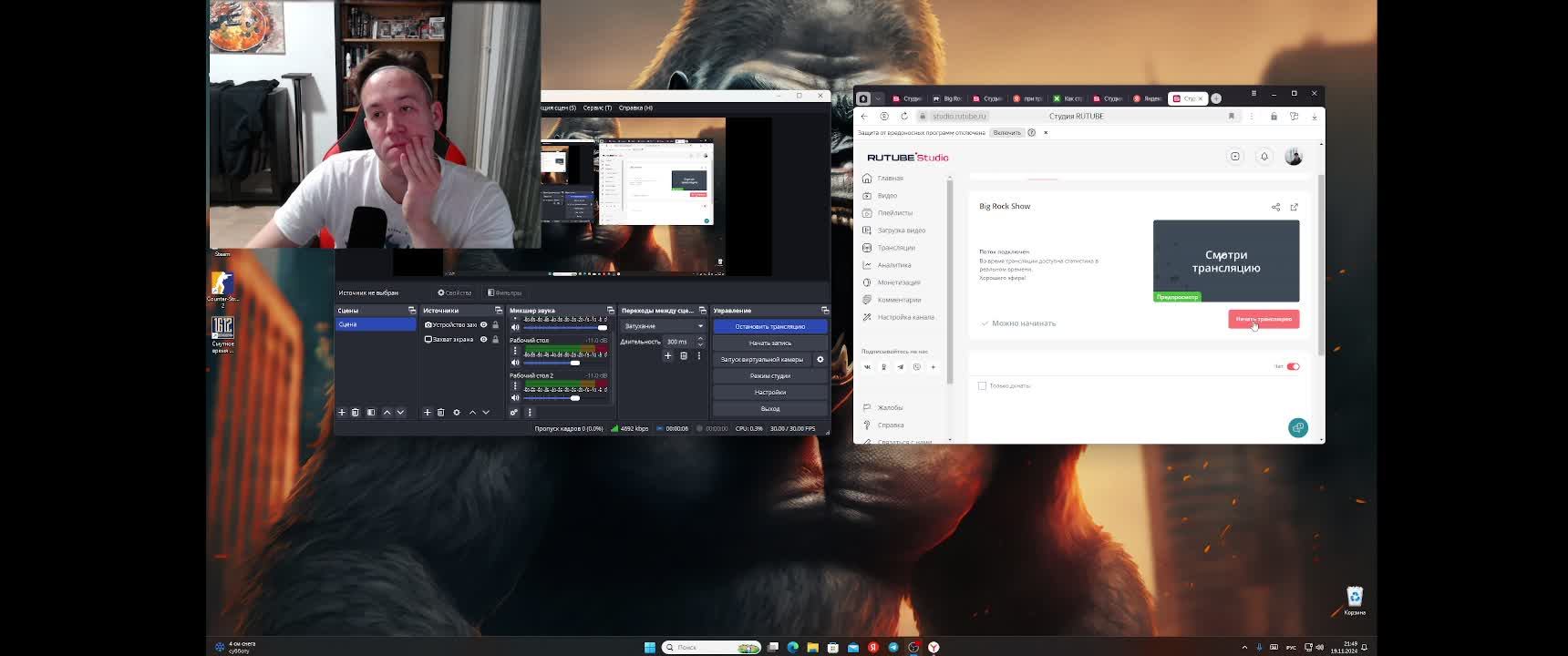The width and height of the screenshot is (1568, 656).
Task: Move source down in Sources panel
Action: (x=486, y=412)
